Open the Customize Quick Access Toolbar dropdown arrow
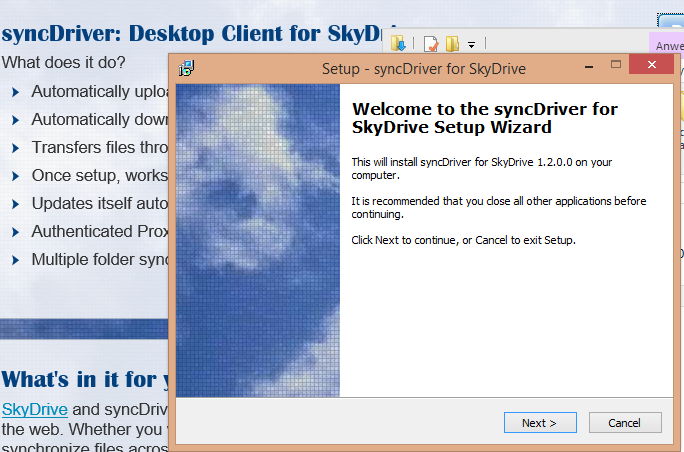684x452 pixels. (471, 45)
